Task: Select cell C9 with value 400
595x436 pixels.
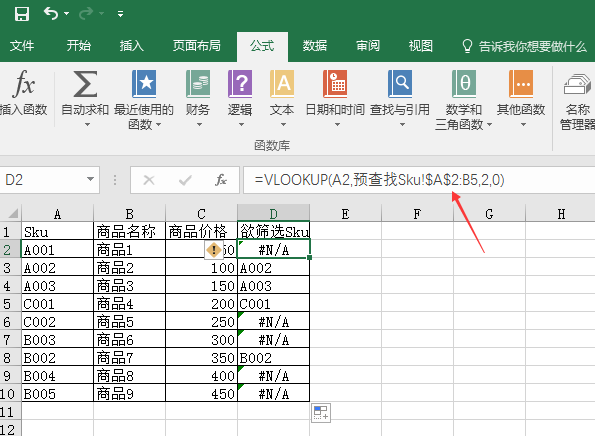Action: click(201, 376)
